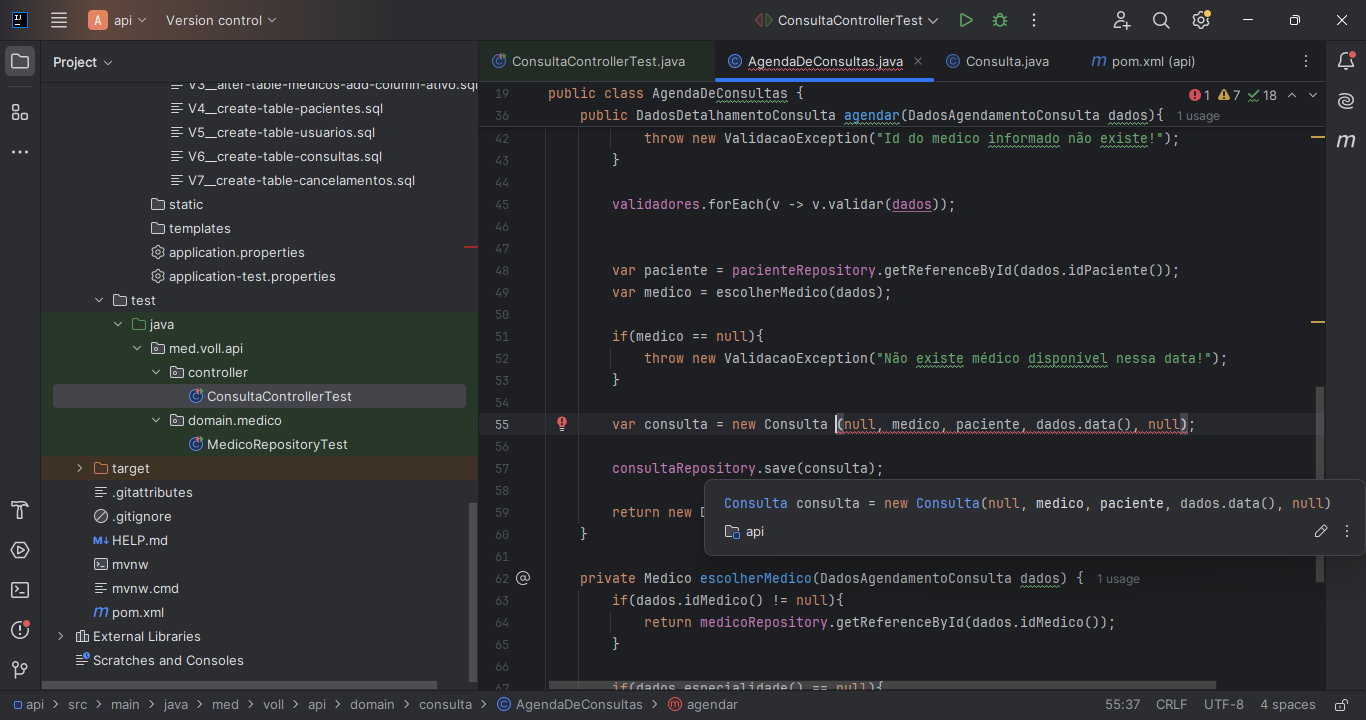Debug ConsultaControllerTest with bug icon
This screenshot has height=720, width=1366.
click(x=1000, y=20)
